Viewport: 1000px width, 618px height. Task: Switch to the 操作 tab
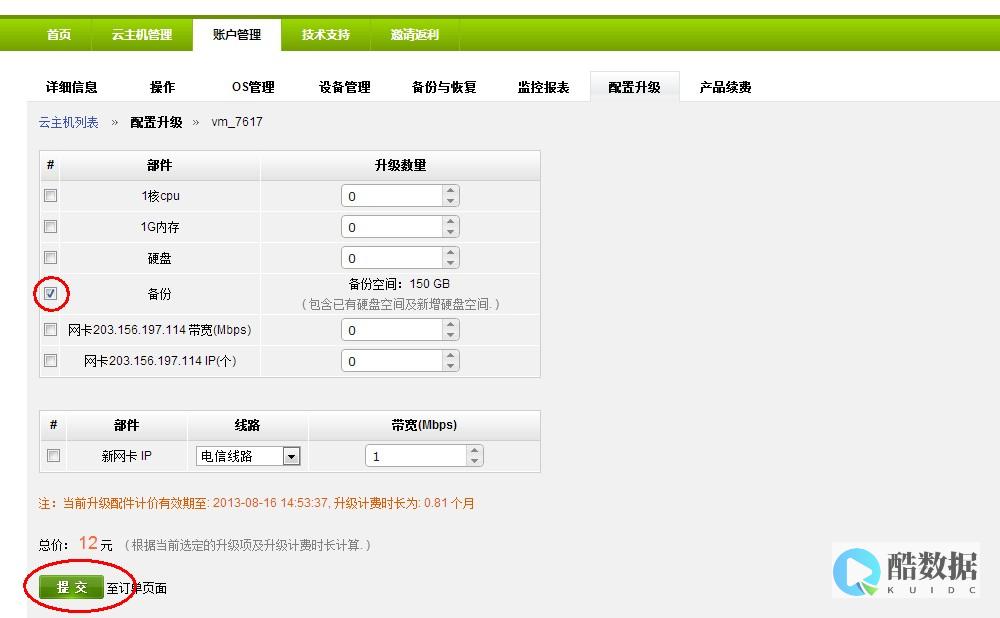162,87
